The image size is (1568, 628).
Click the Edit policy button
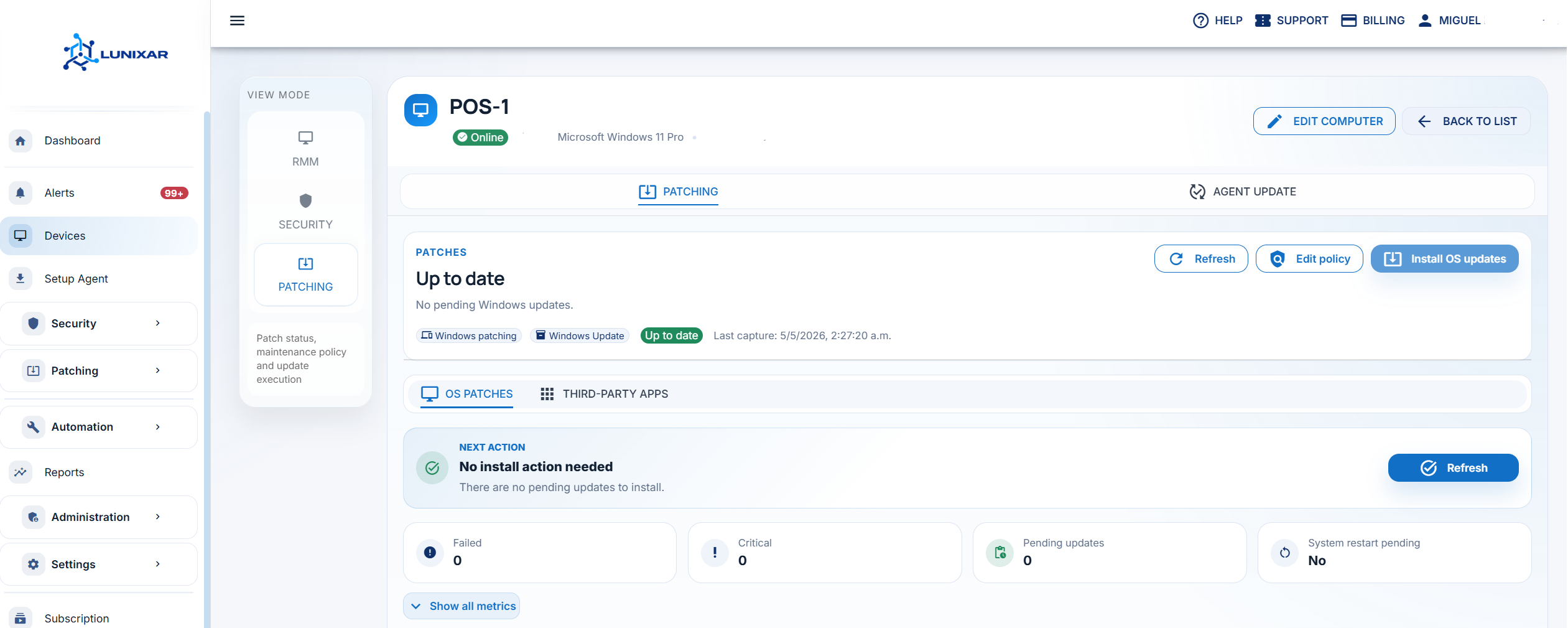click(1309, 259)
